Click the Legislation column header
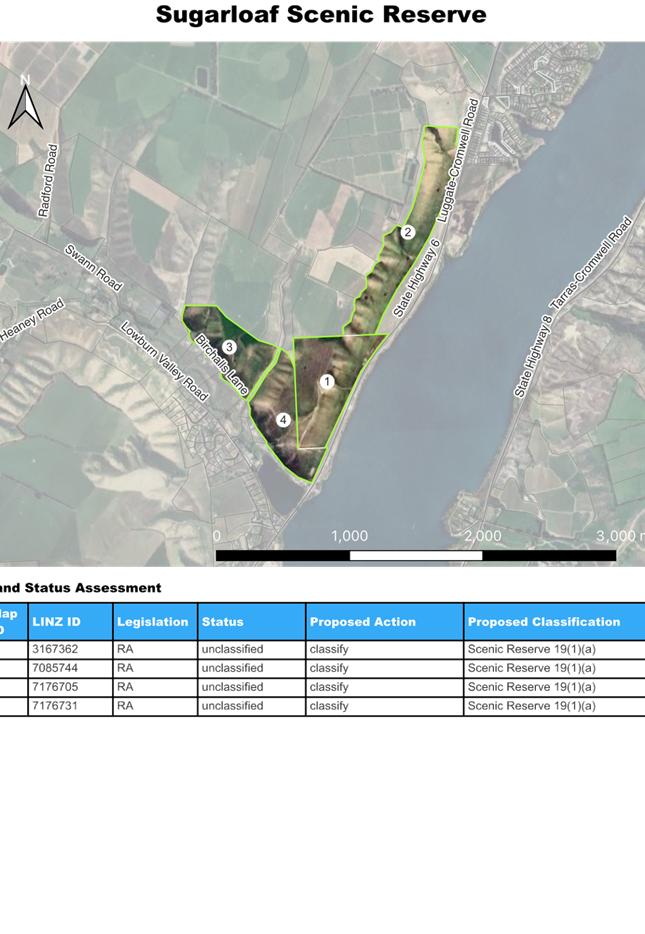This screenshot has width=645, height=934. [x=152, y=622]
